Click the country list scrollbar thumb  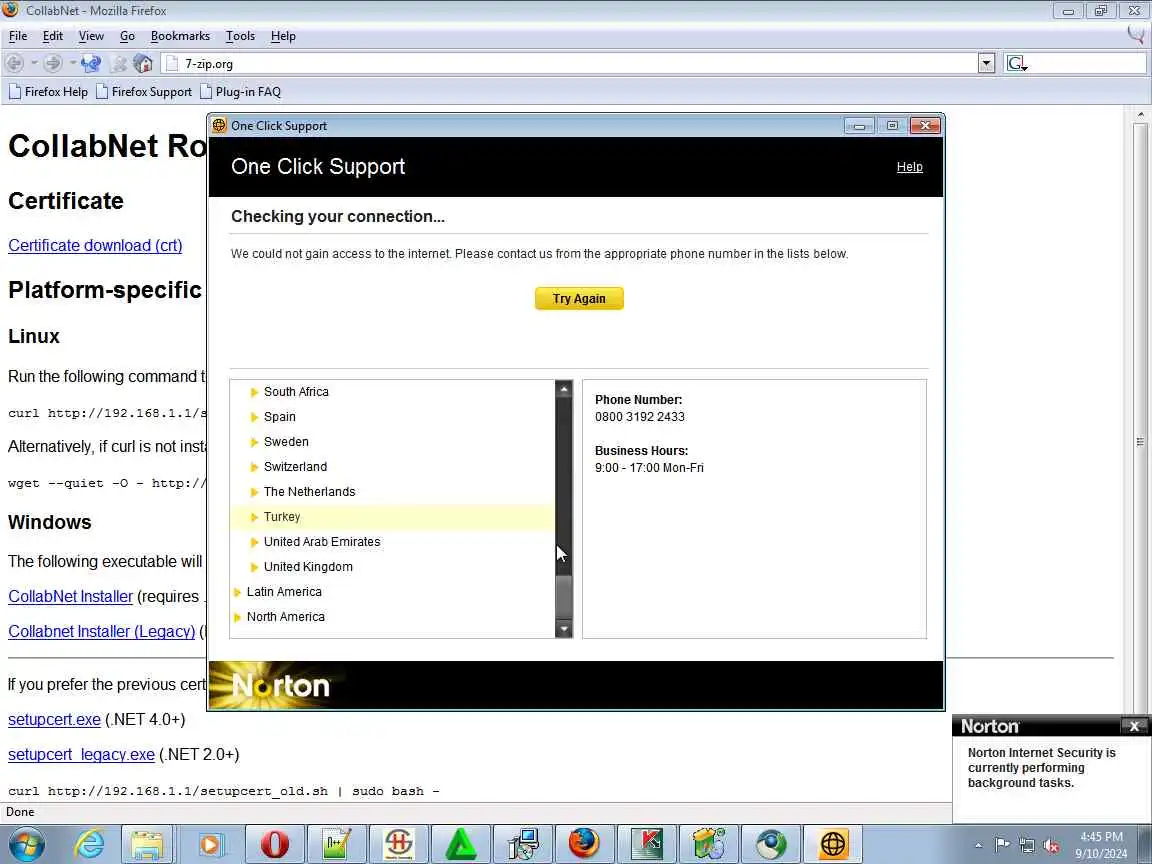(564, 596)
